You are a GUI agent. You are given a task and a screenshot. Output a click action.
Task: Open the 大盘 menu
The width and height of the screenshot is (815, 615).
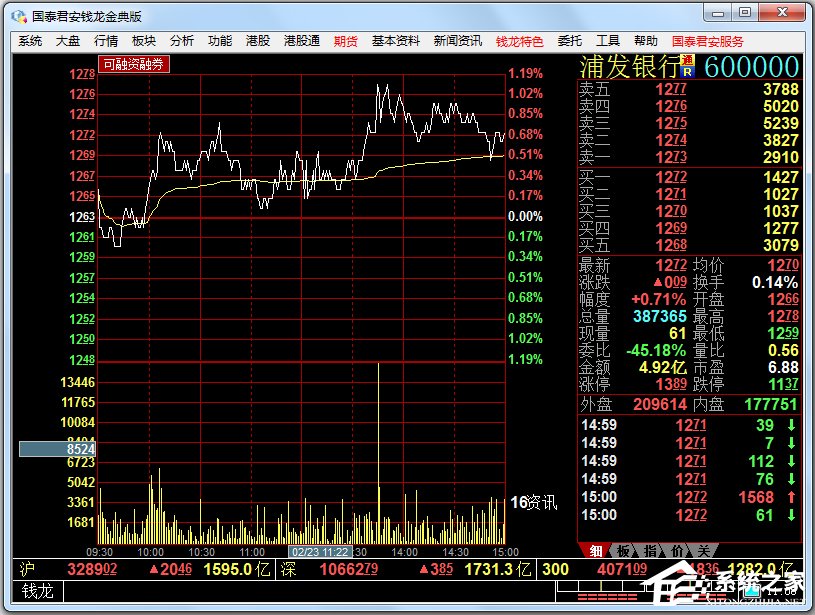pyautogui.click(x=68, y=41)
